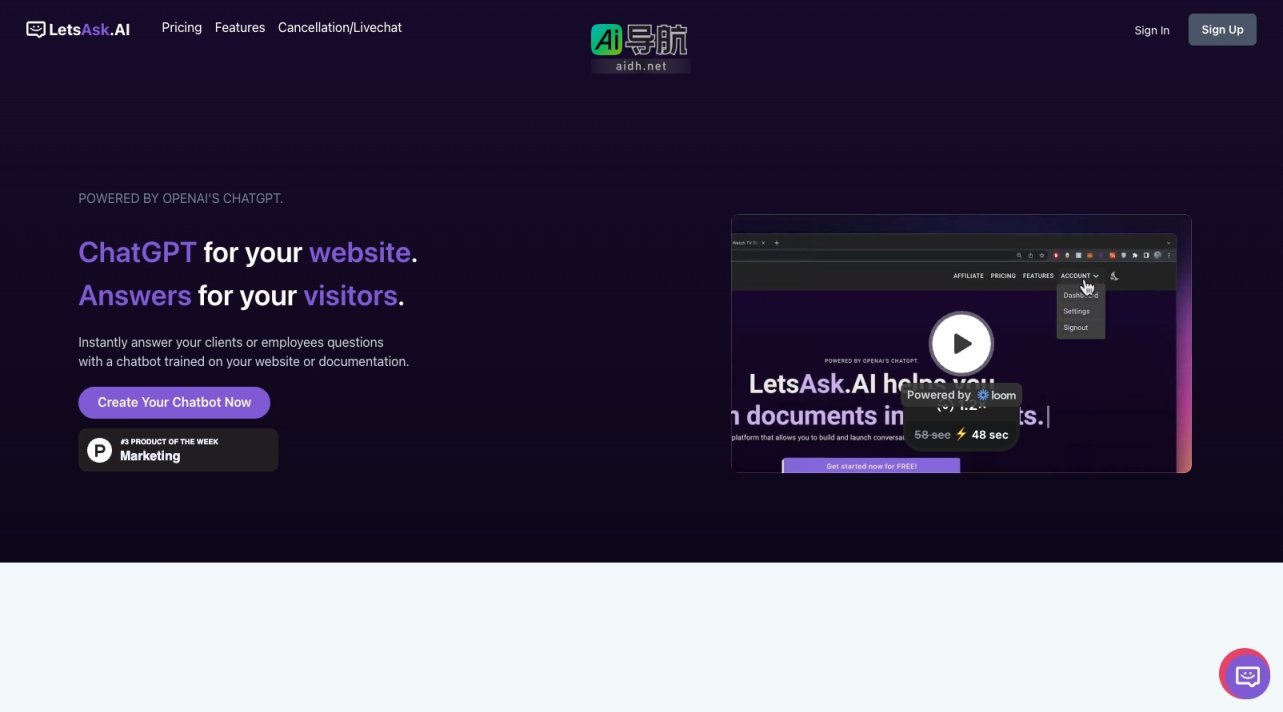This screenshot has height=712, width=1283.
Task: Select Signout from the Account menu in the video
Action: [1076, 327]
